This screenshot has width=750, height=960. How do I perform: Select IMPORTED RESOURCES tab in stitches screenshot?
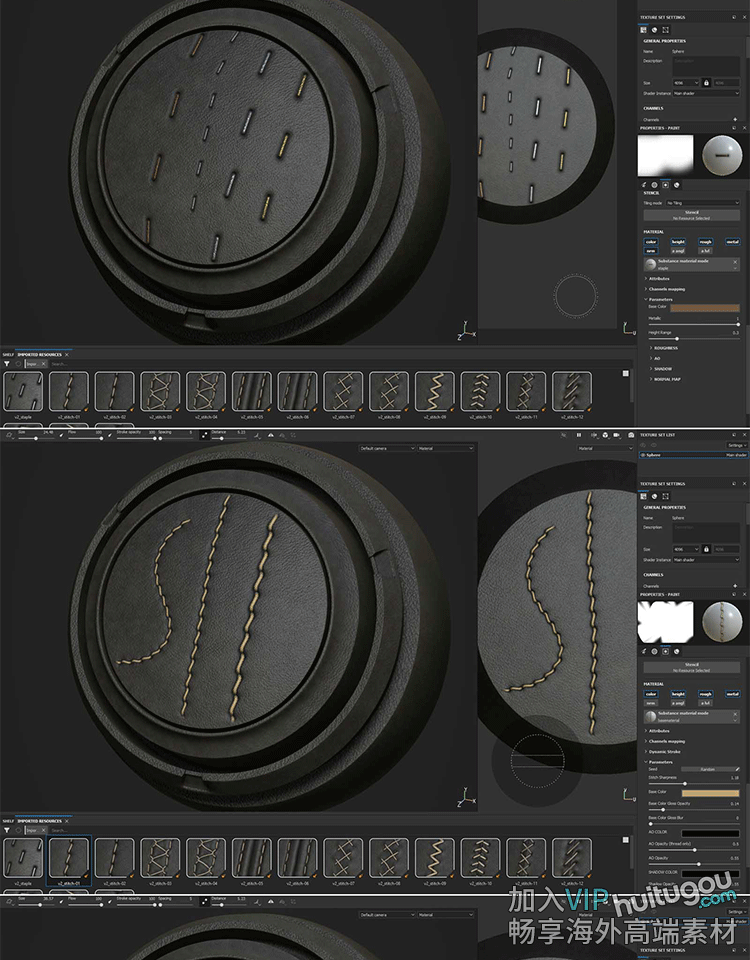click(x=39, y=821)
